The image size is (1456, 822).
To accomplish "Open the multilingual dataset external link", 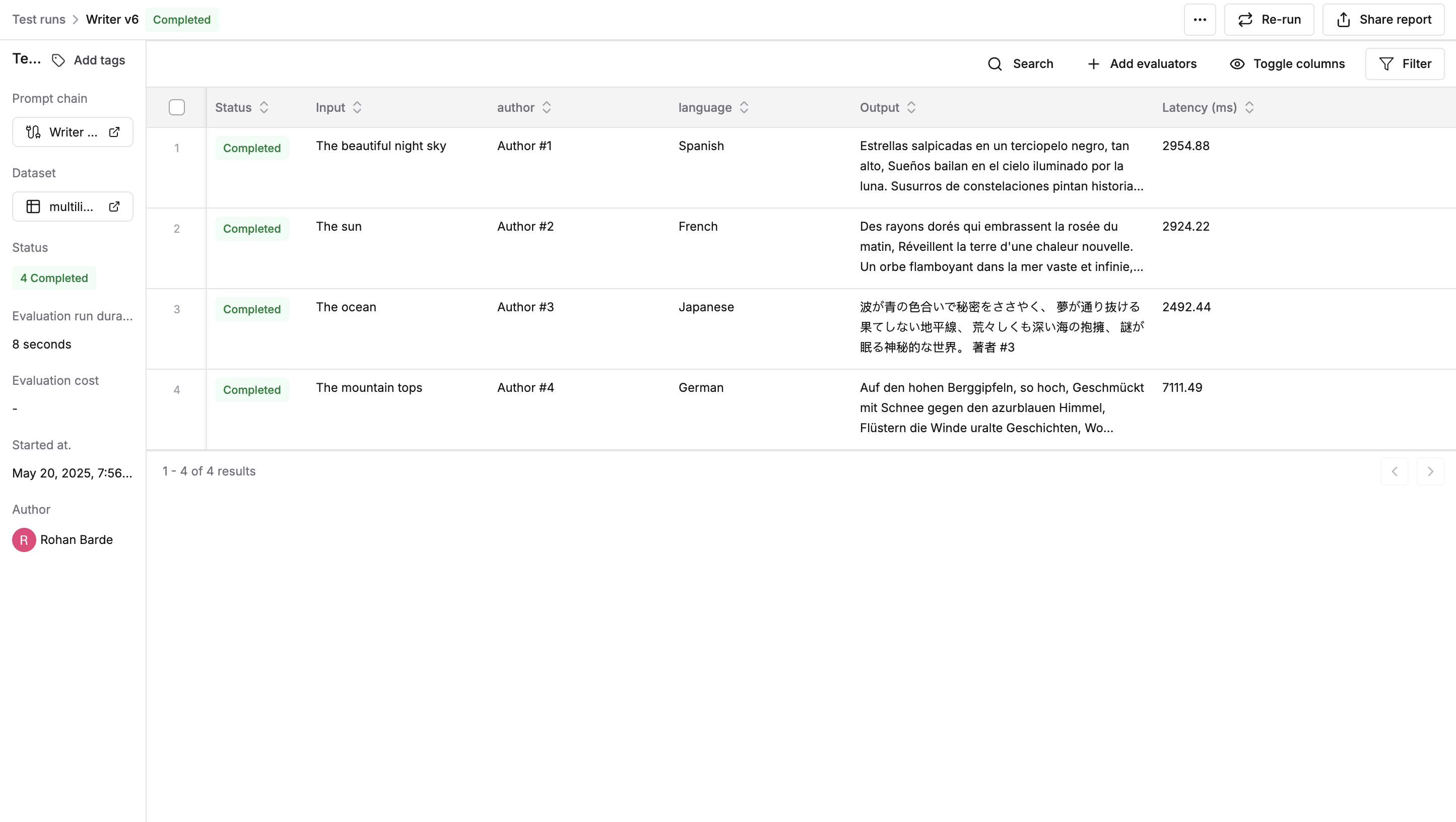I will 114,207.
